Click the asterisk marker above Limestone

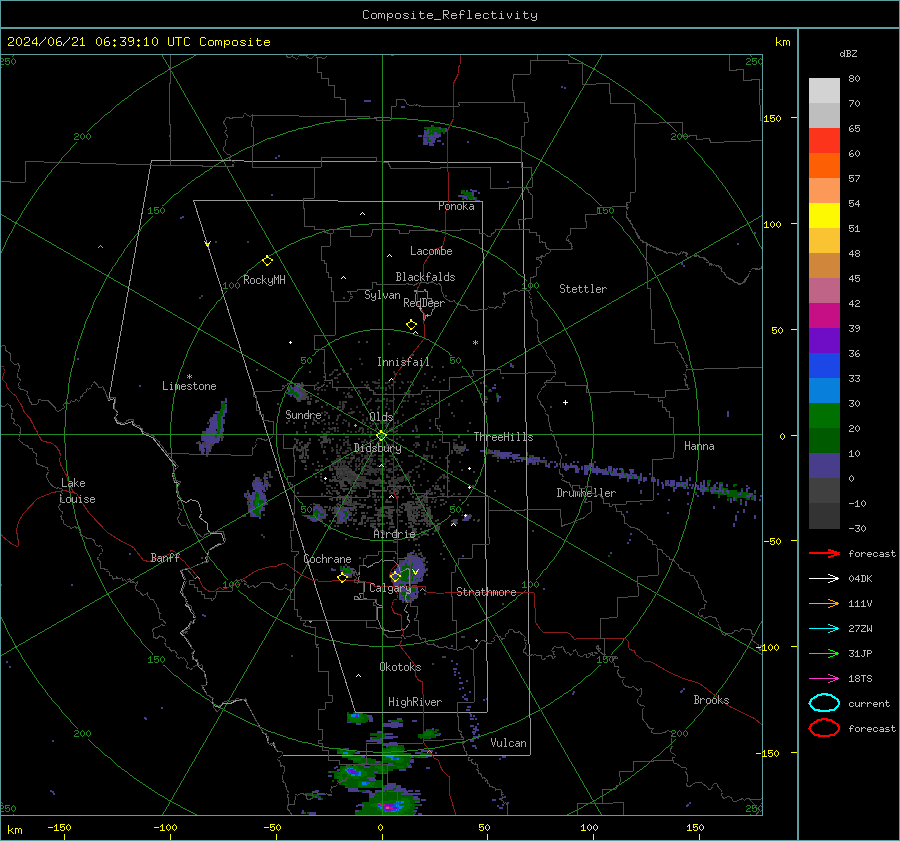coord(189,377)
